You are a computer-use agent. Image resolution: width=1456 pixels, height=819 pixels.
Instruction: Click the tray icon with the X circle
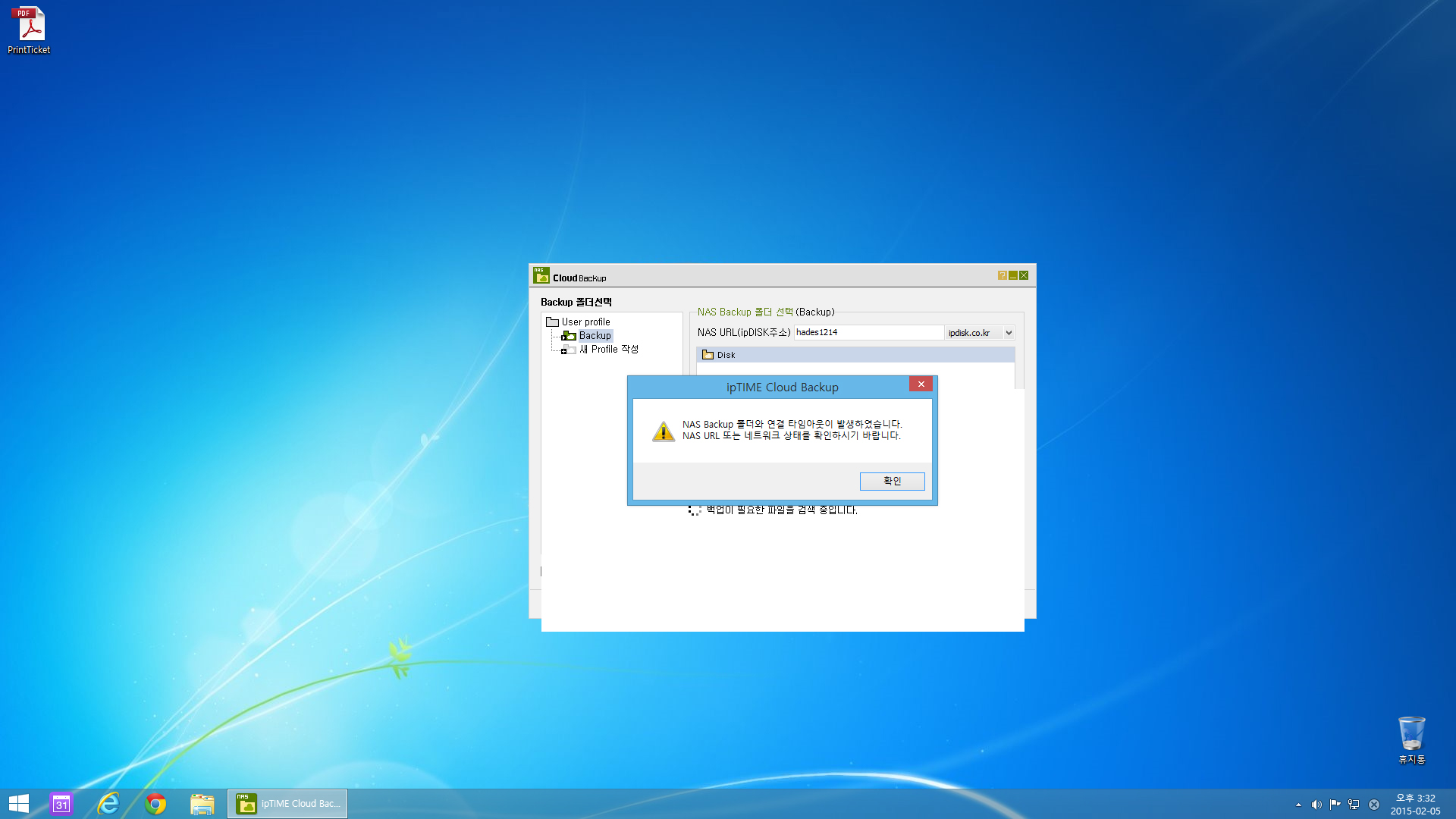[1373, 805]
